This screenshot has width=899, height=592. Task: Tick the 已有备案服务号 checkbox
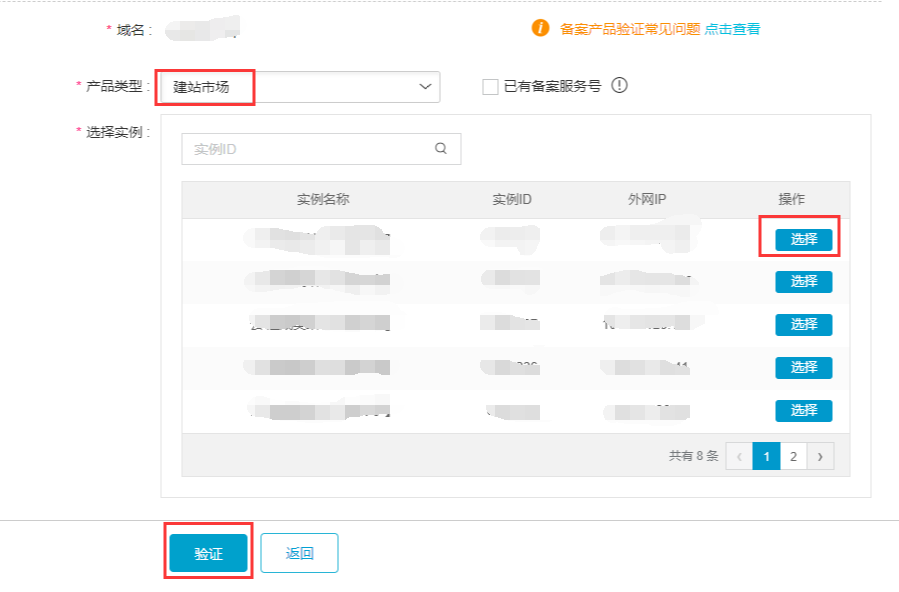coord(490,87)
